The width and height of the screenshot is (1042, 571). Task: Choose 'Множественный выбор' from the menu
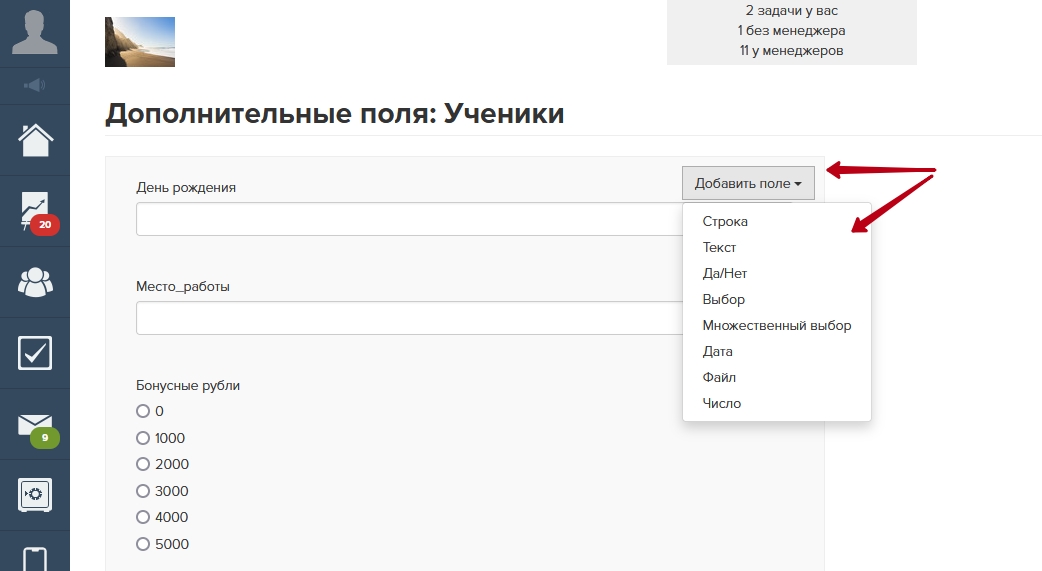pyautogui.click(x=776, y=325)
